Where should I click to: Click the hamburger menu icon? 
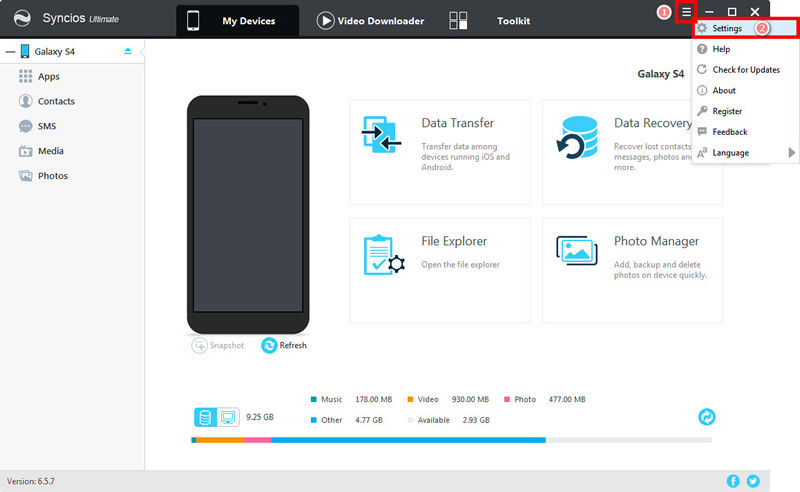[686, 11]
